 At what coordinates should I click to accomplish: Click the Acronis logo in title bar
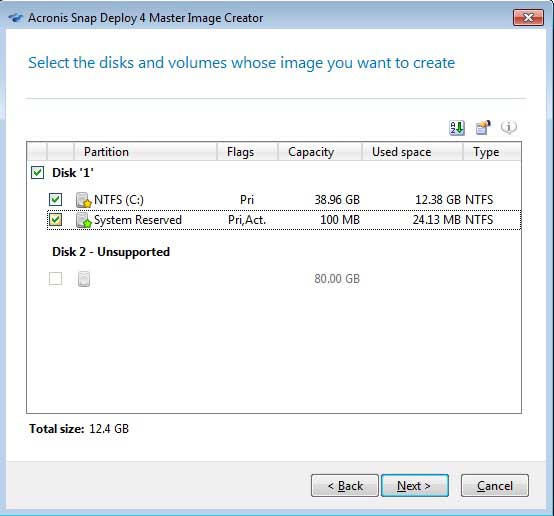click(16, 18)
